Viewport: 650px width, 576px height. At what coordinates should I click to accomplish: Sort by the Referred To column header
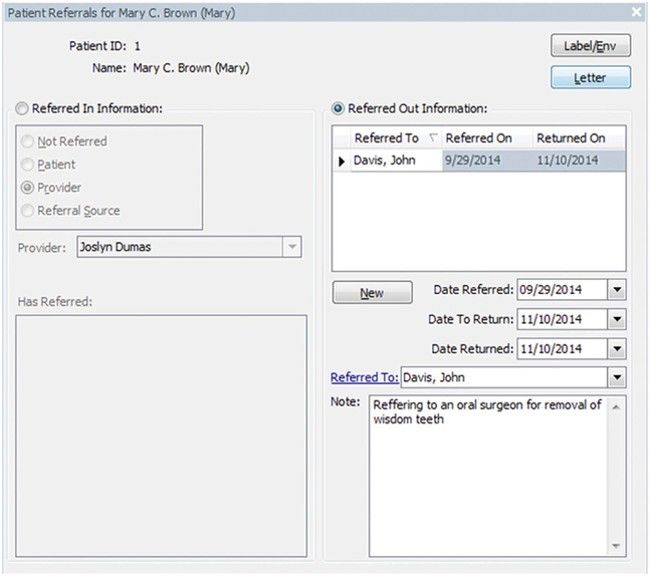click(386, 138)
